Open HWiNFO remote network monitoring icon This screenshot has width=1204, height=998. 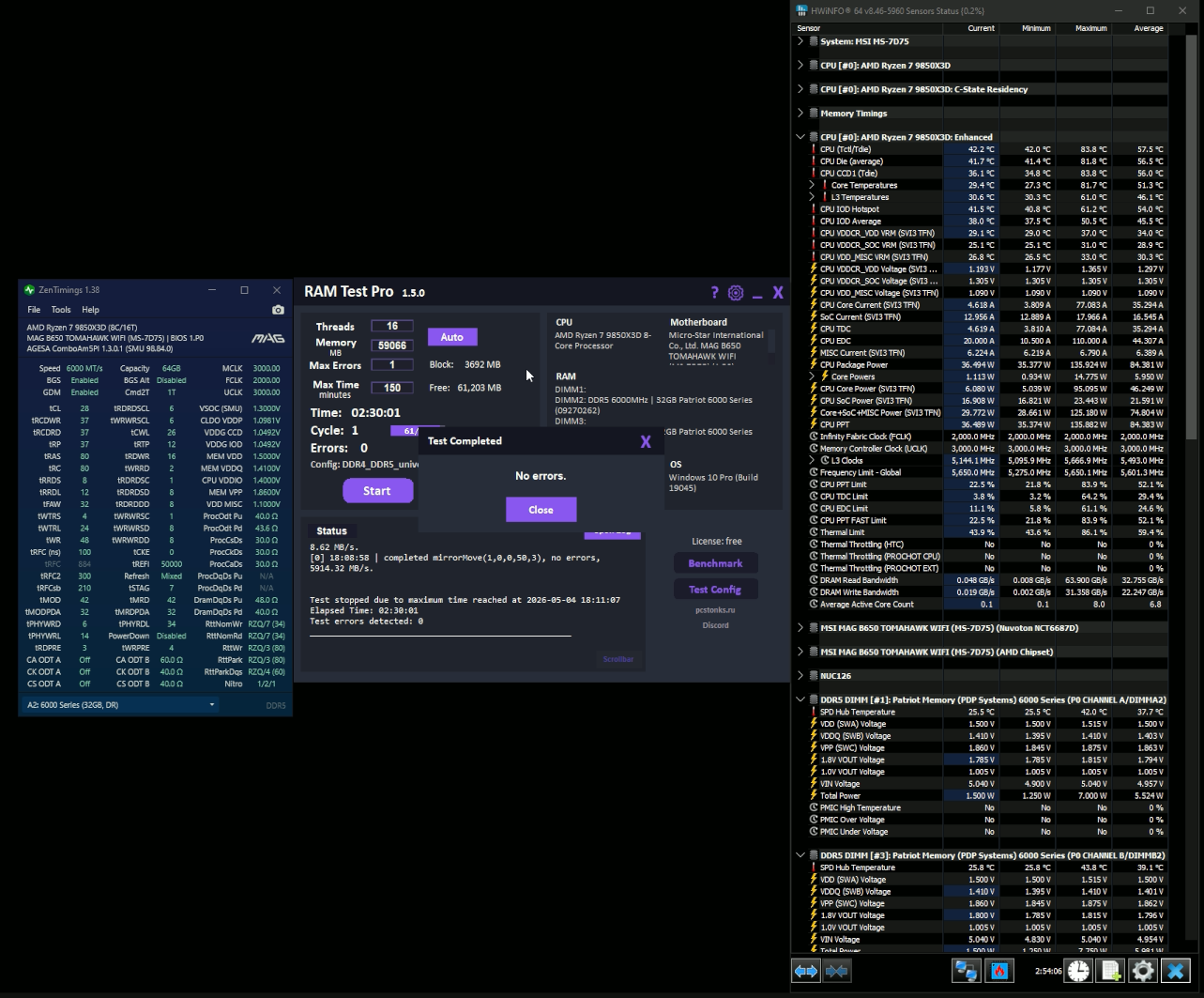966,971
